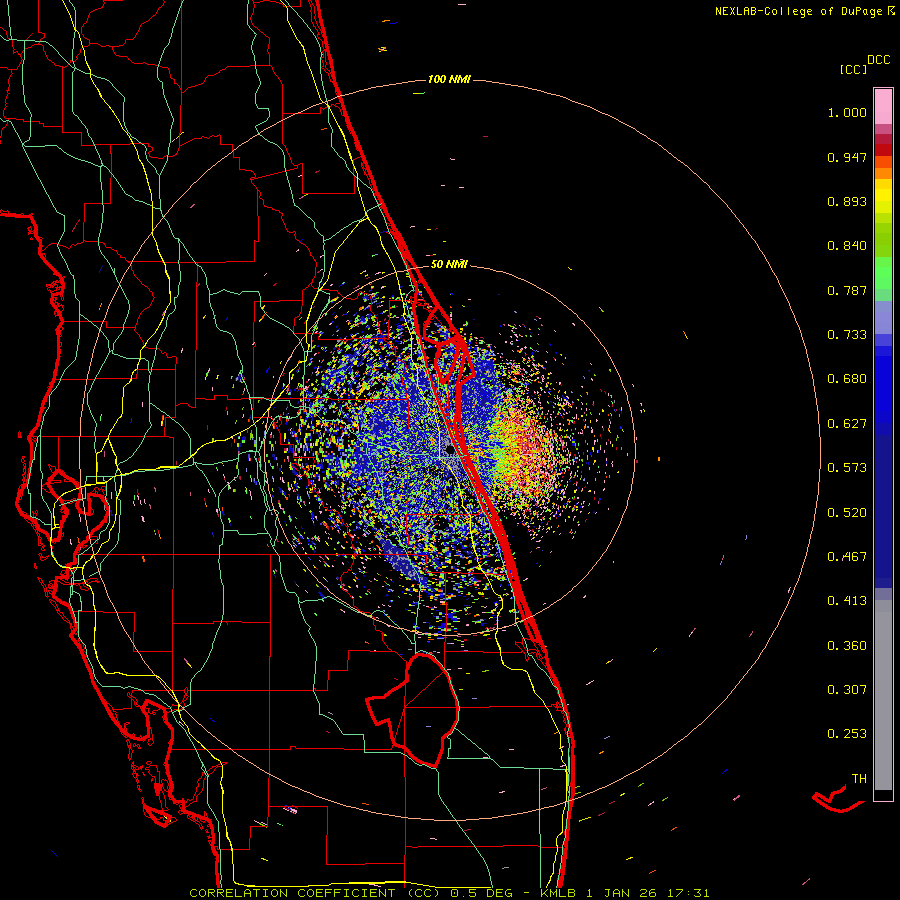Click the 0.360 legend value
Image resolution: width=900 pixels, height=900 pixels.
point(847,646)
